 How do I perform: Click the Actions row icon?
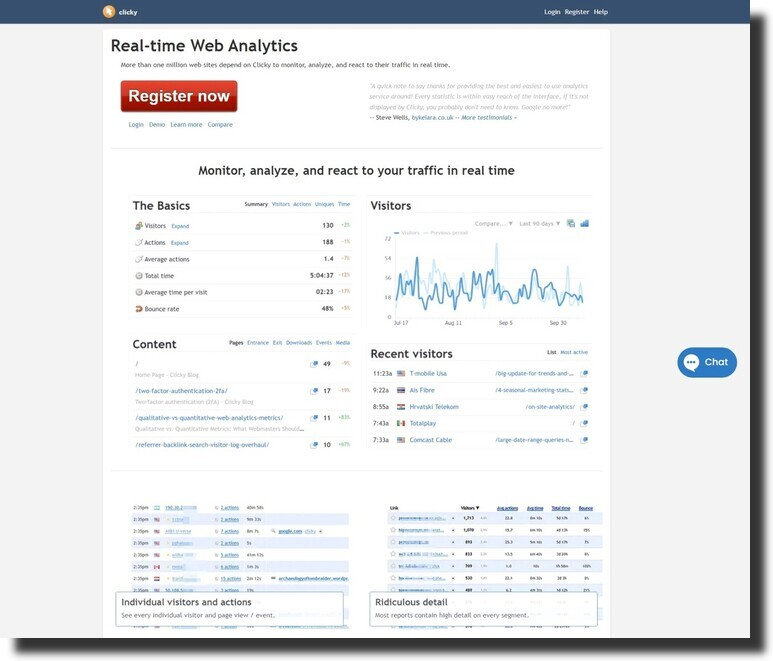tap(139, 243)
